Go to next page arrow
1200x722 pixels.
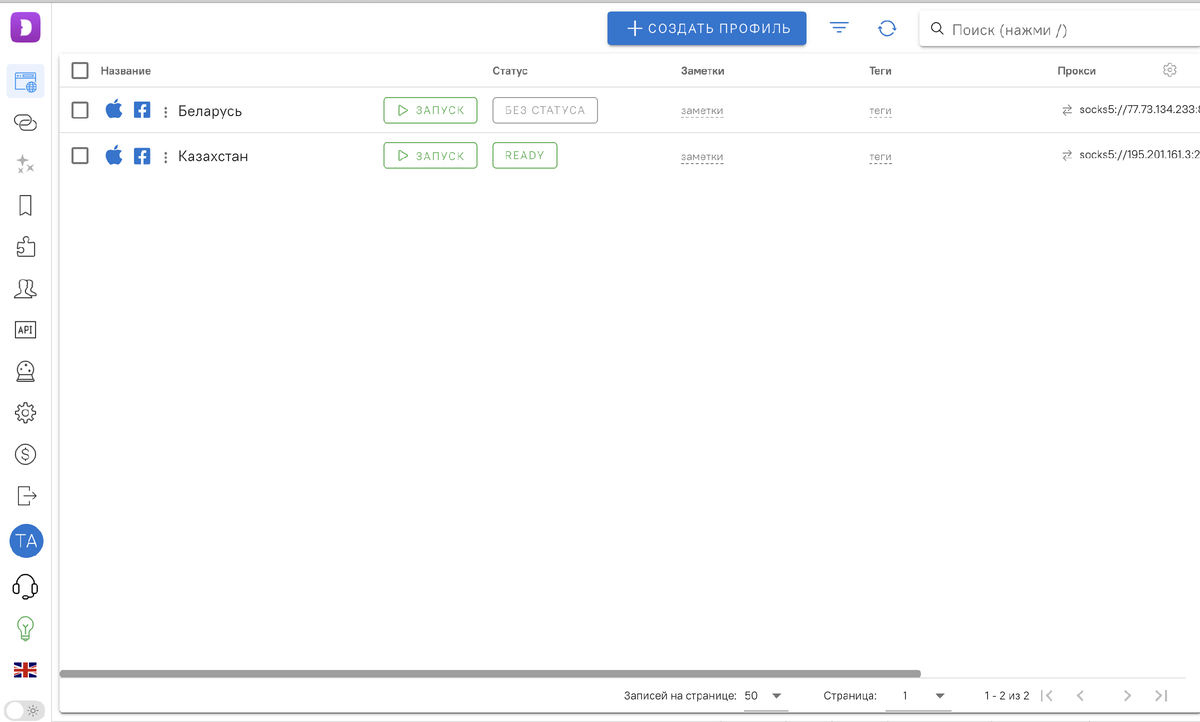click(1127, 695)
